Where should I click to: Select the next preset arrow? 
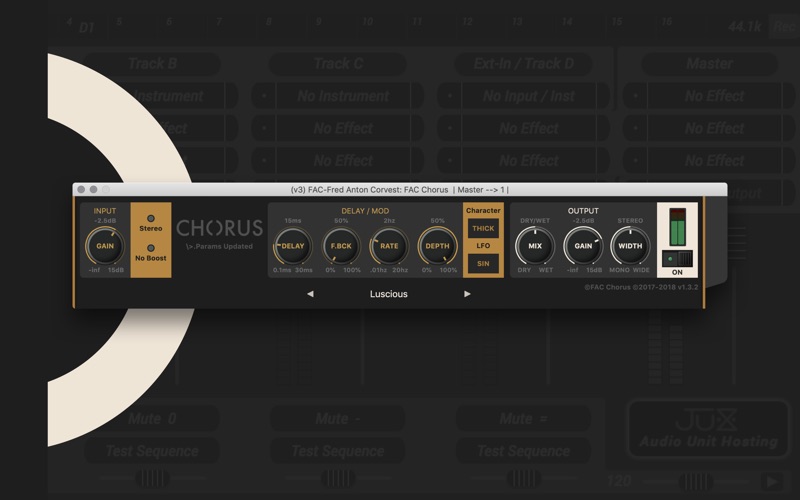click(x=467, y=294)
